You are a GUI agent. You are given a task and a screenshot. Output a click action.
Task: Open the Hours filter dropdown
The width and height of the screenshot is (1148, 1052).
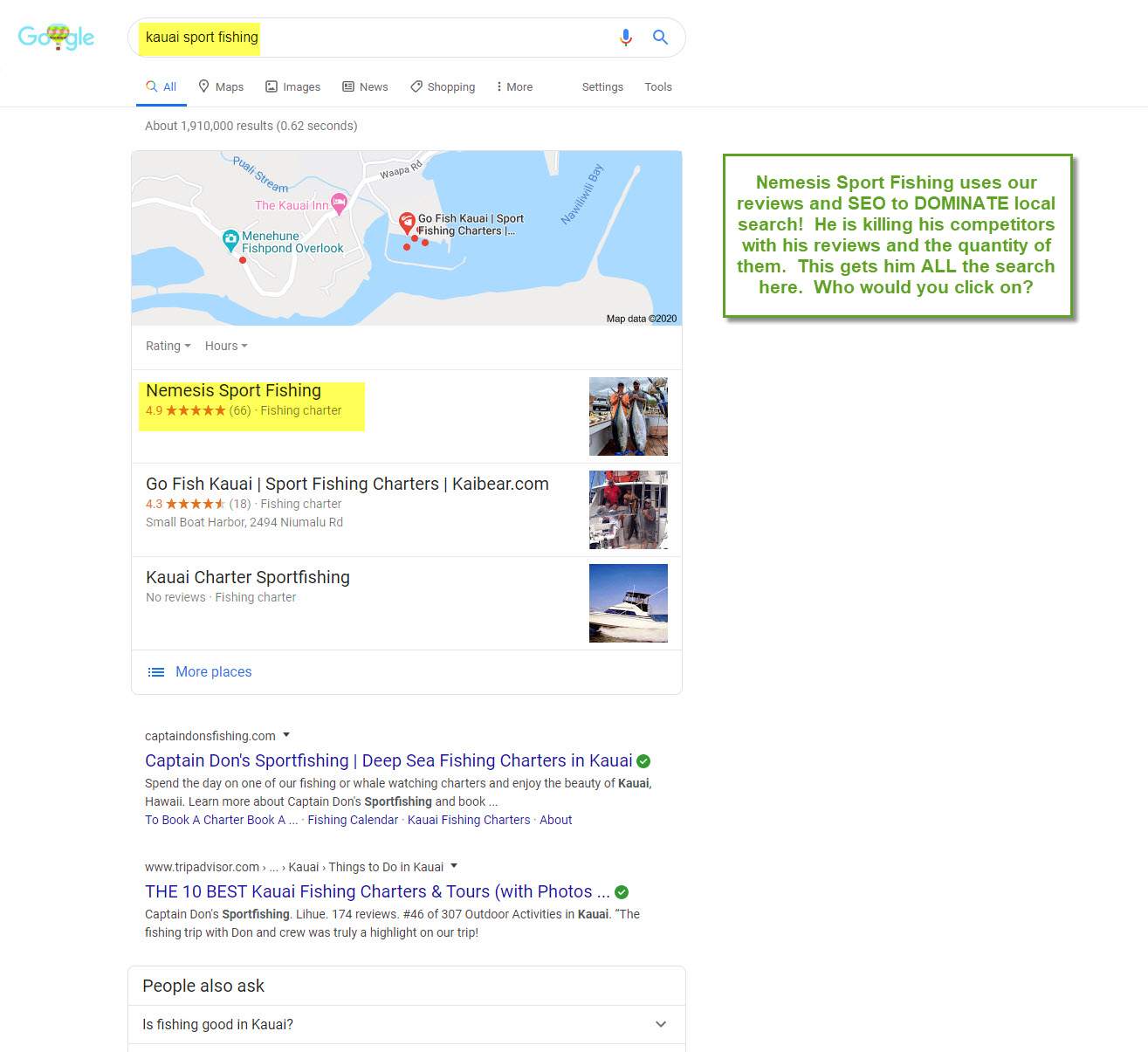point(226,346)
